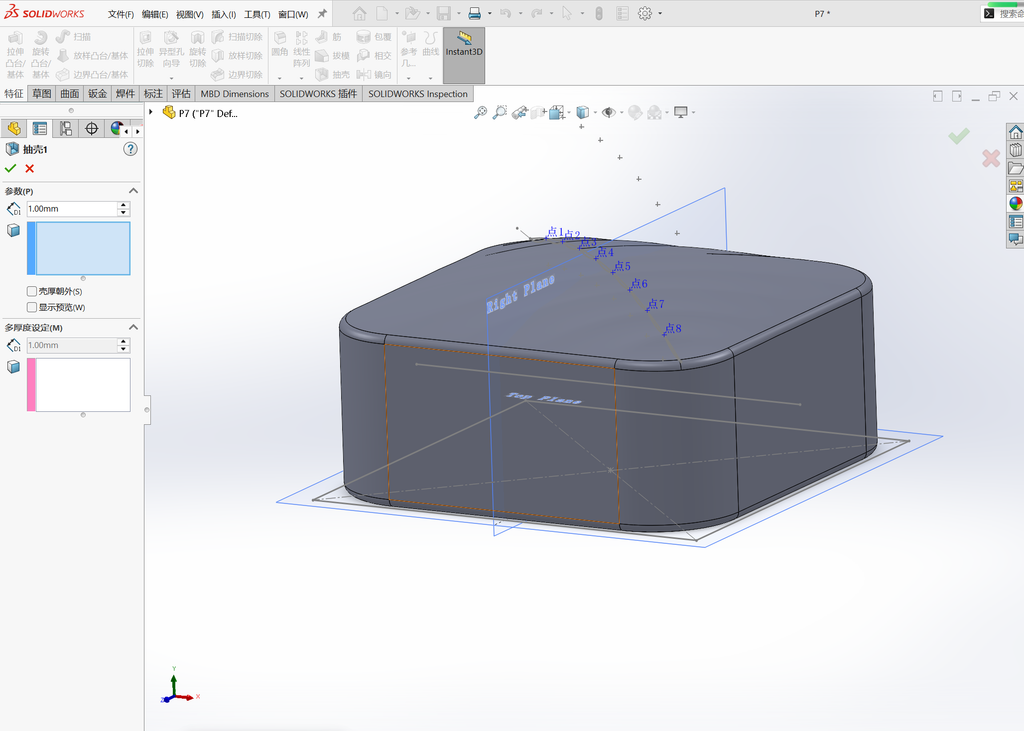Open the 文件(F) menu

point(121,14)
